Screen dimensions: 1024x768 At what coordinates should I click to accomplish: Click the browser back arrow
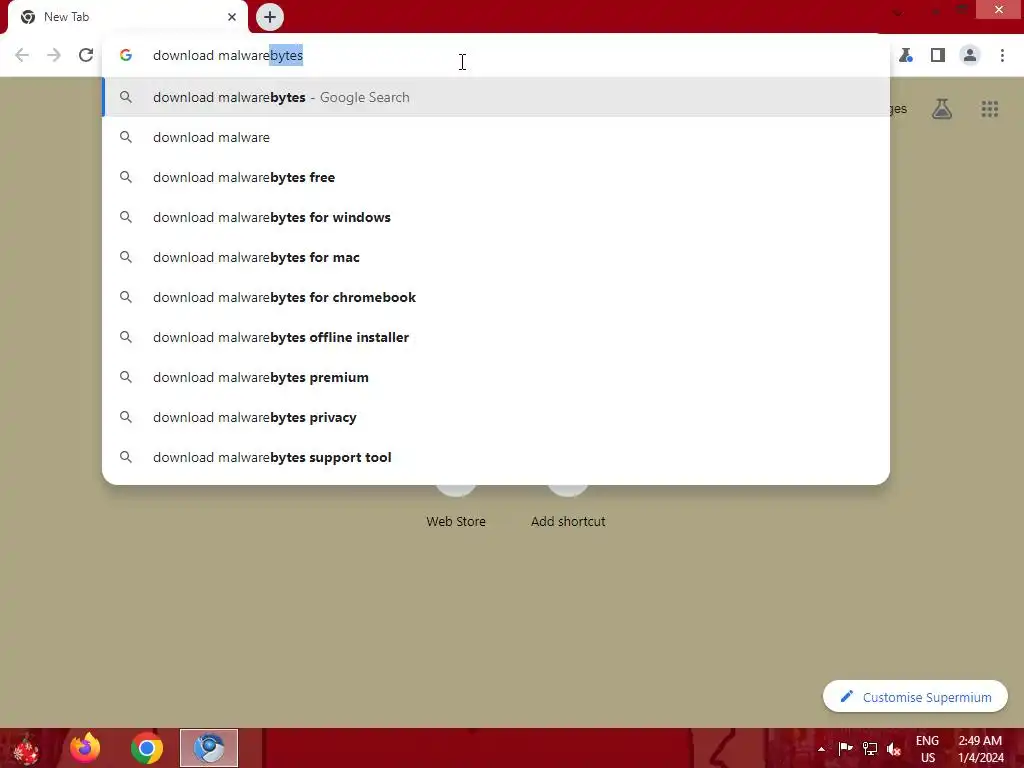point(22,56)
